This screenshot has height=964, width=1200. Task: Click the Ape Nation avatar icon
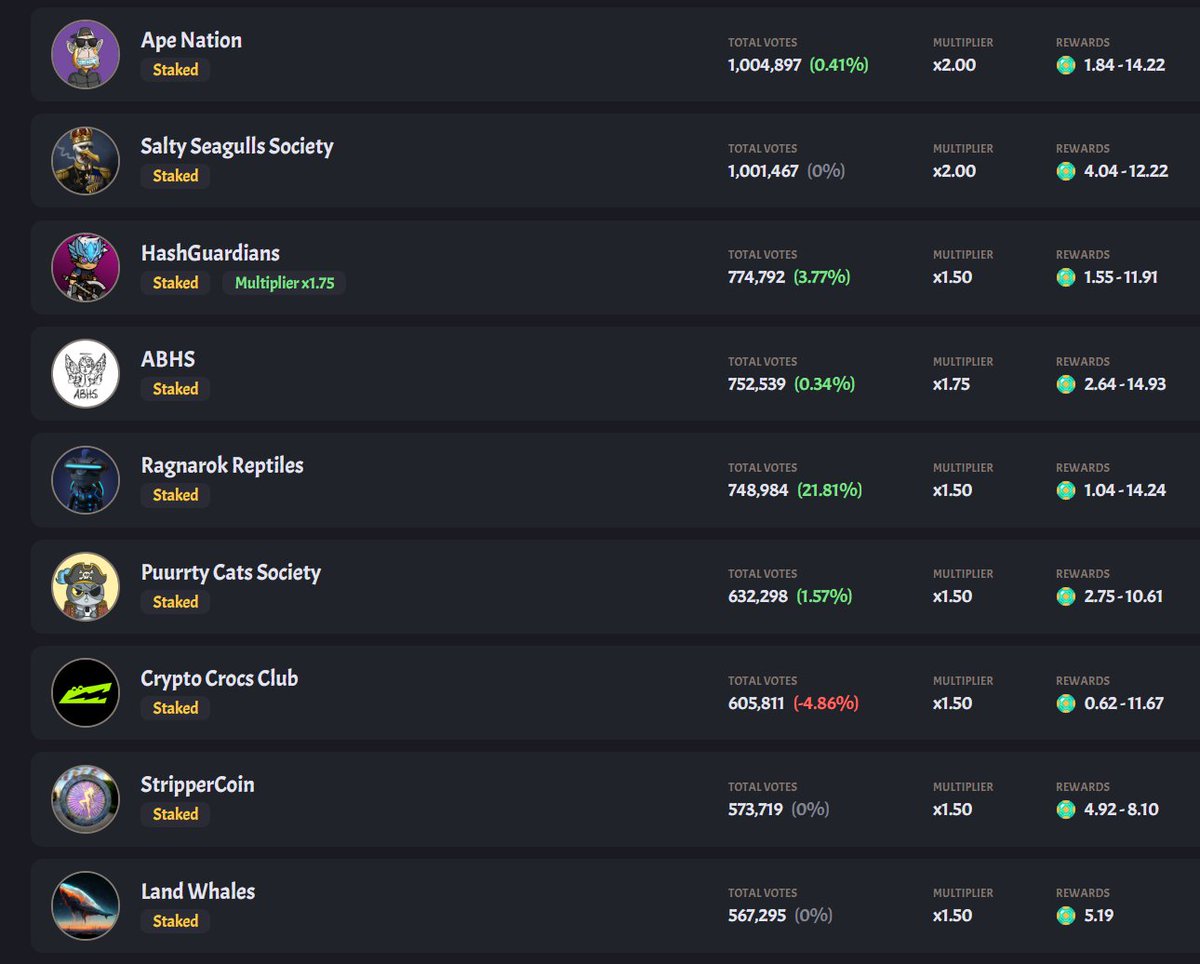[85, 54]
